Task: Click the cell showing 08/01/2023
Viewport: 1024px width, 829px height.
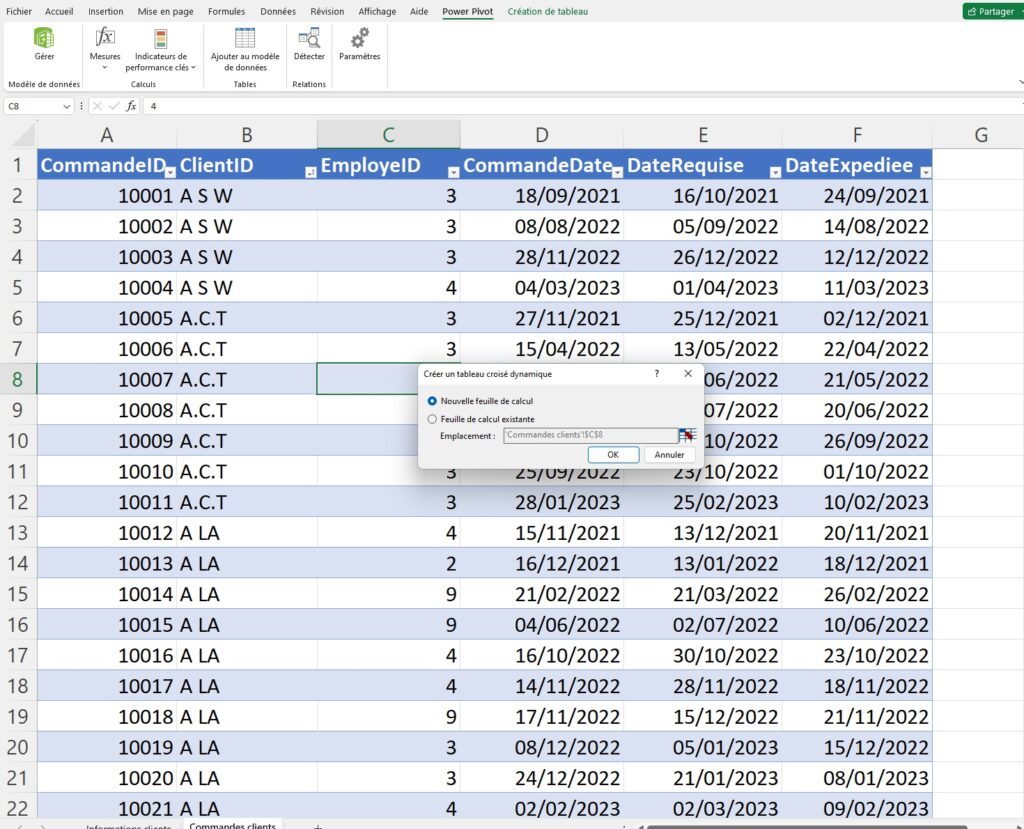Action: pos(857,778)
